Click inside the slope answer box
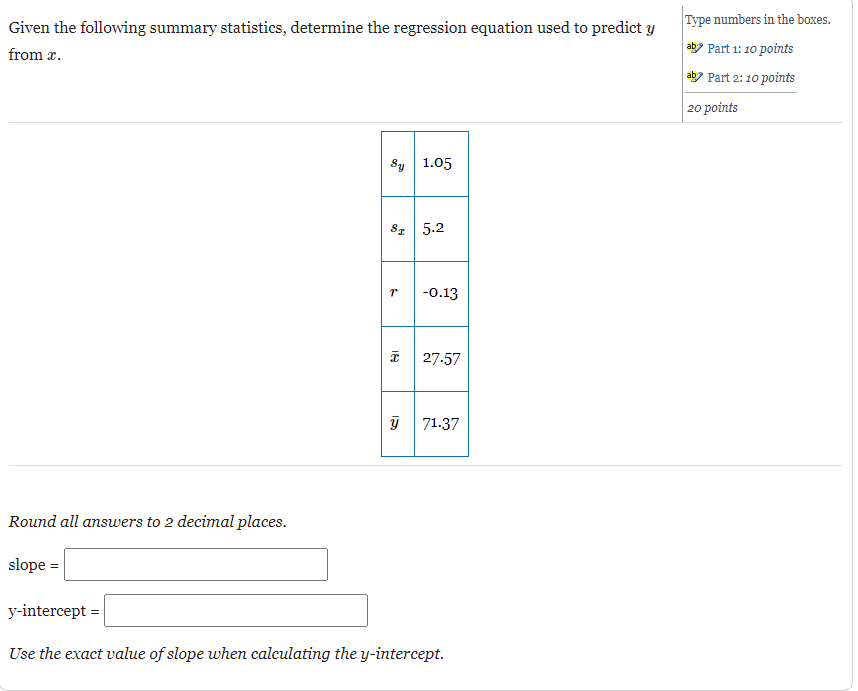Image resolution: width=858 pixels, height=691 pixels. [x=194, y=564]
